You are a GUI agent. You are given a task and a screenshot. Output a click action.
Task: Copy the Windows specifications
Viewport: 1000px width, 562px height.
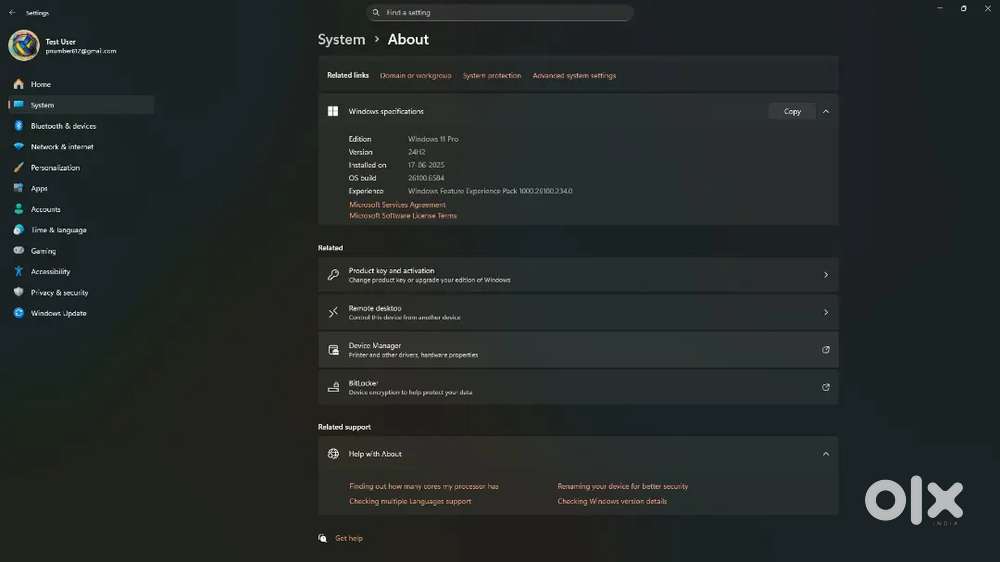pyautogui.click(x=792, y=112)
